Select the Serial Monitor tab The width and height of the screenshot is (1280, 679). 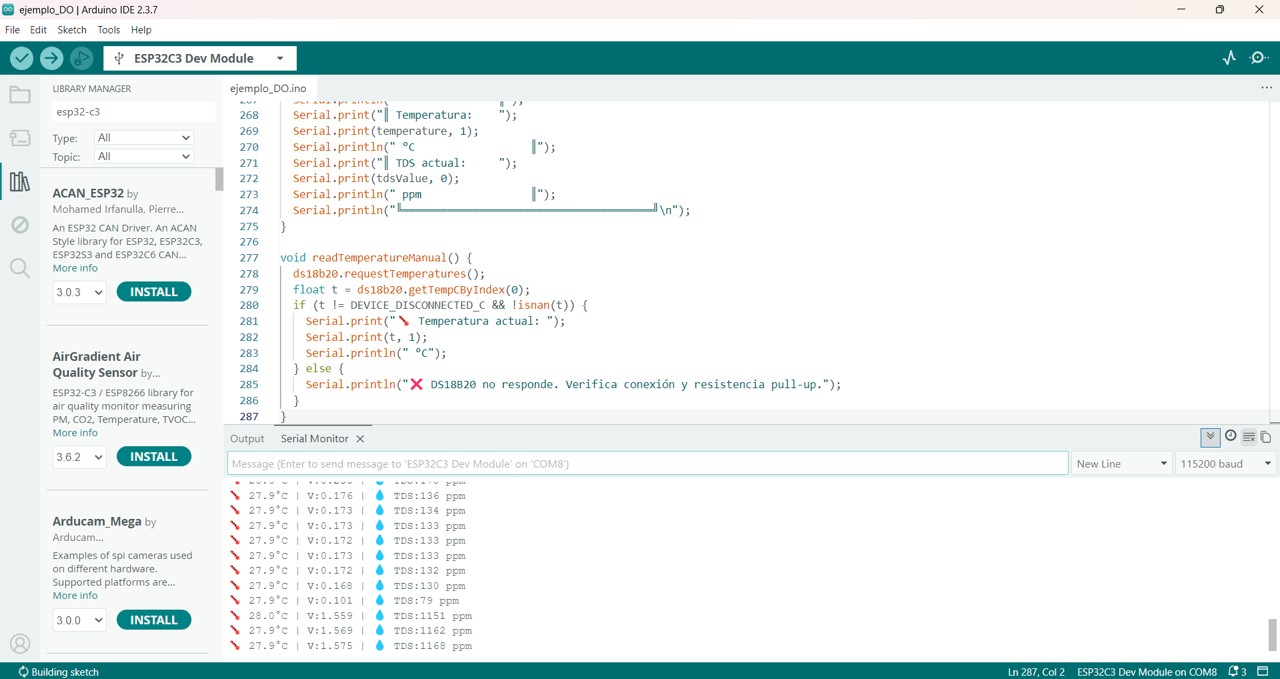314,439
